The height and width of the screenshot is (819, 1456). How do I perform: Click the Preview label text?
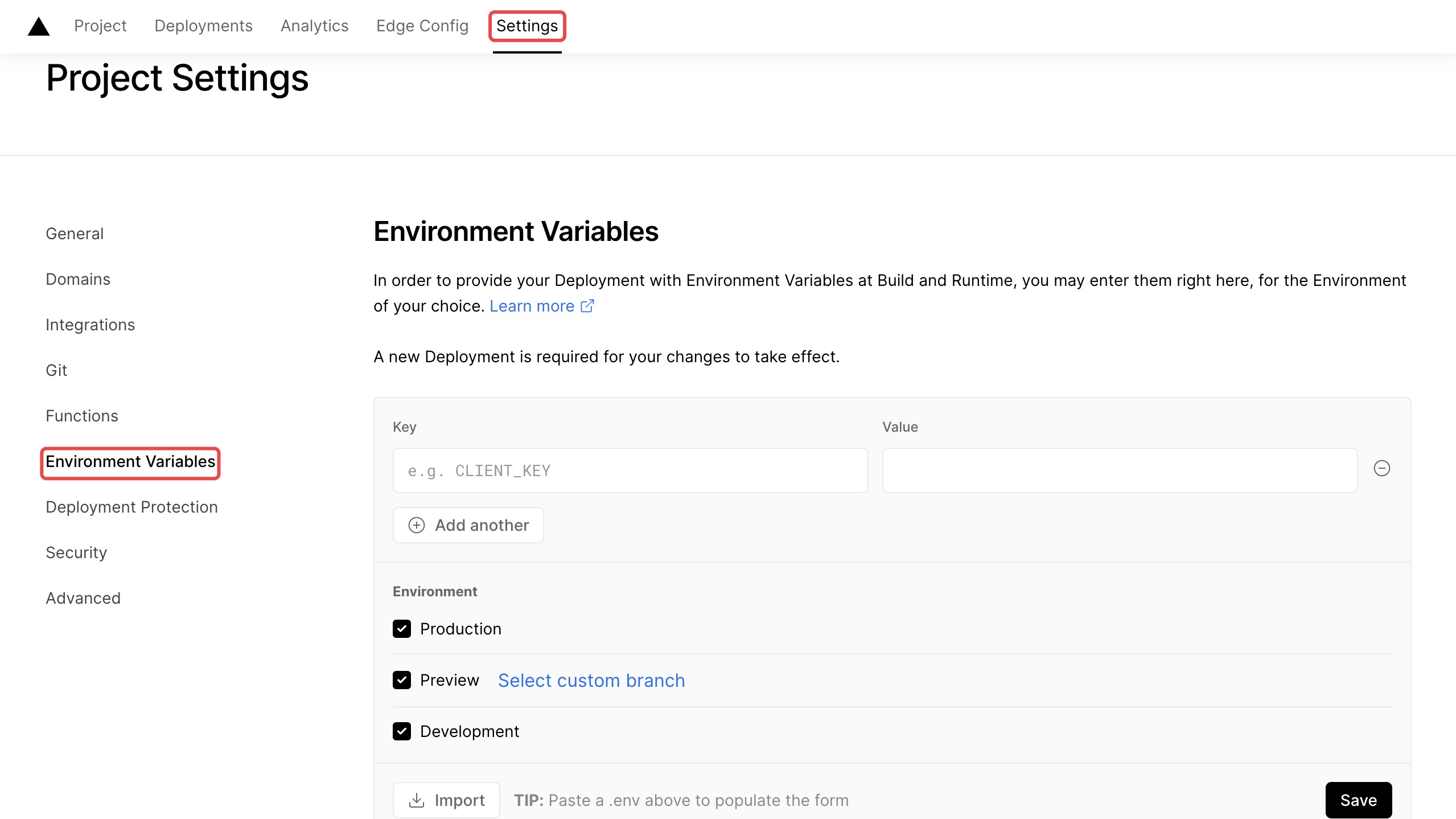450,680
